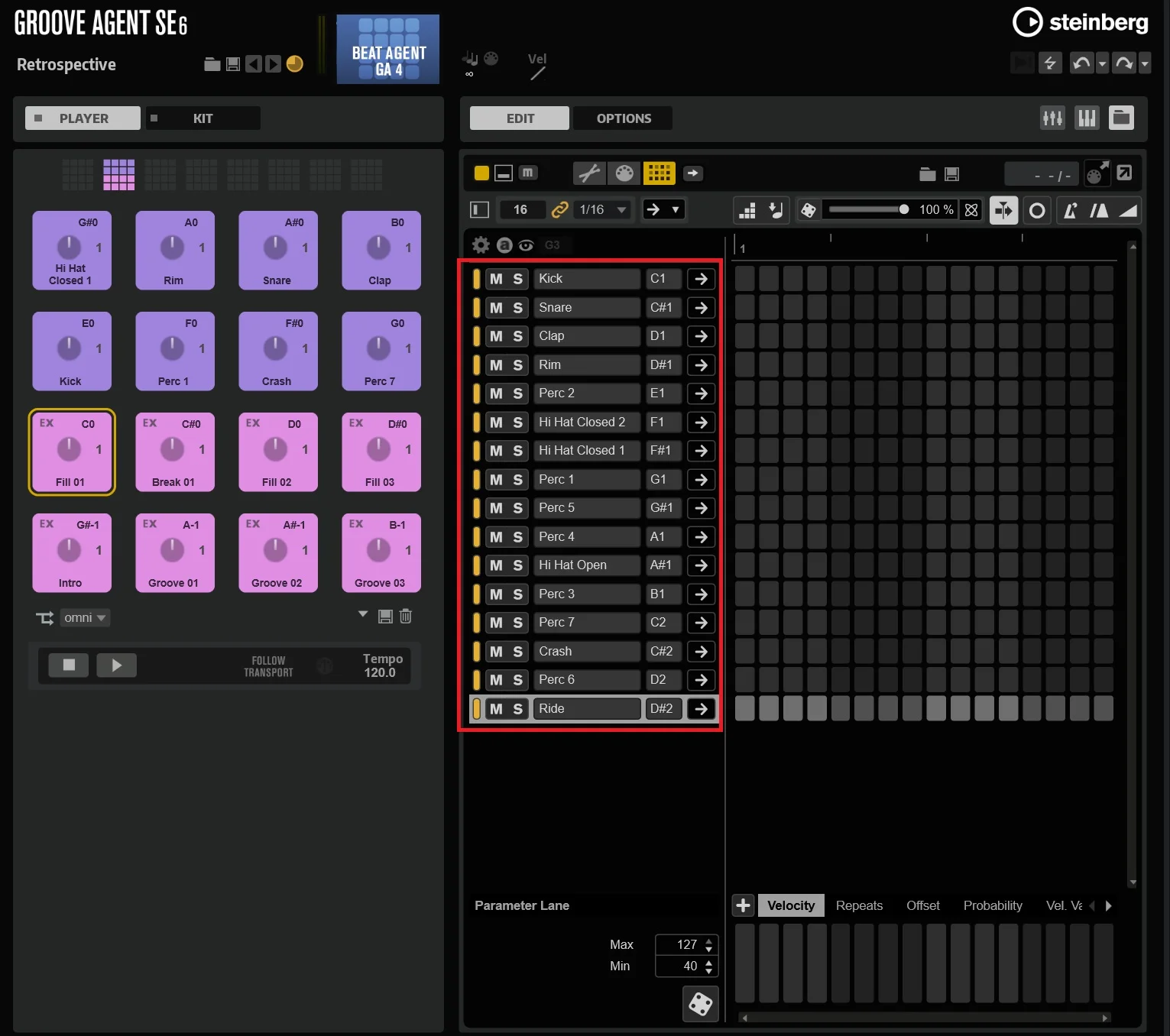This screenshot has width=1170, height=1036.
Task: Open the undo history dropdown arrow
Action: (x=1102, y=63)
